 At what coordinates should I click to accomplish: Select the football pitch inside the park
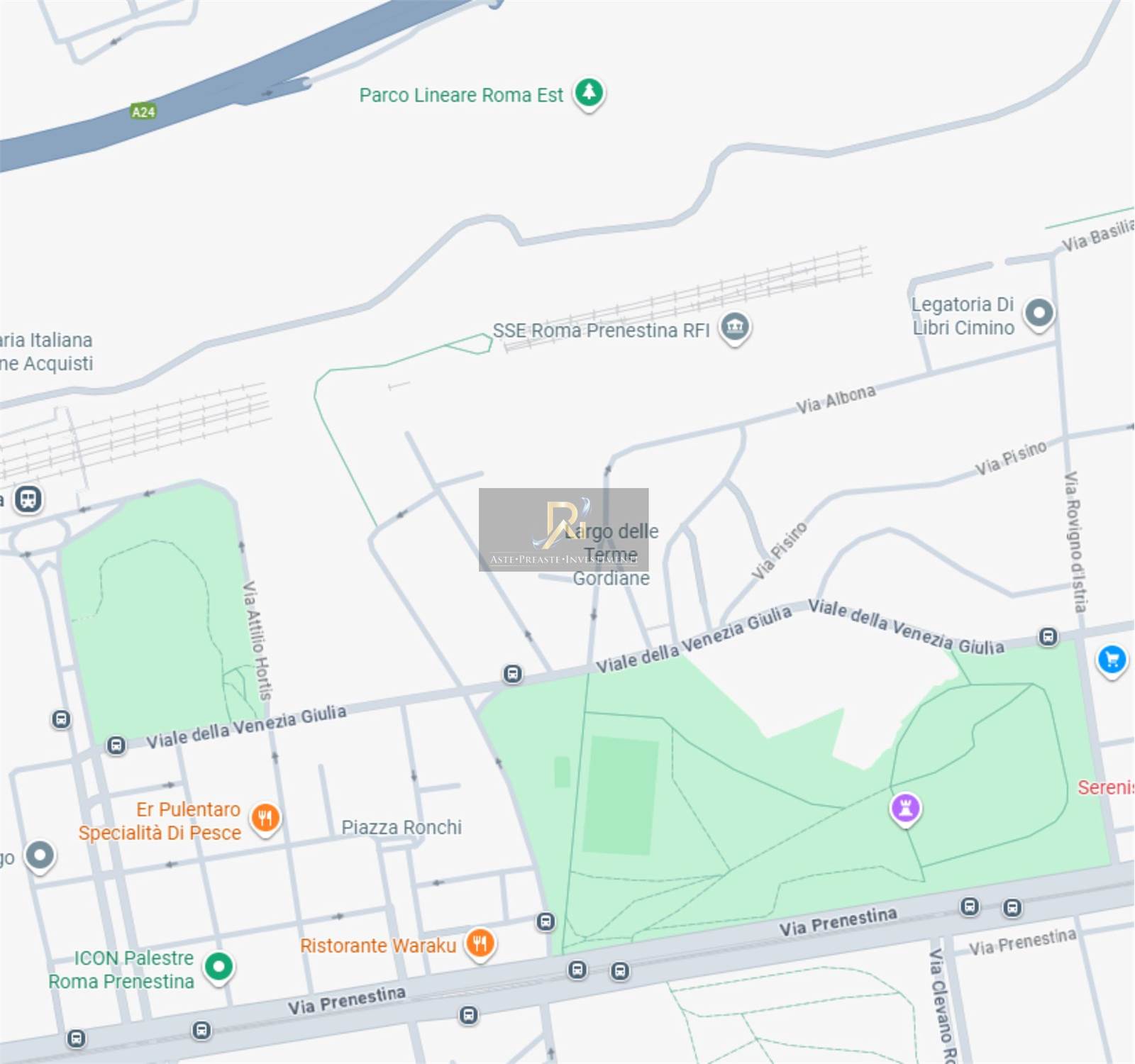(x=619, y=795)
